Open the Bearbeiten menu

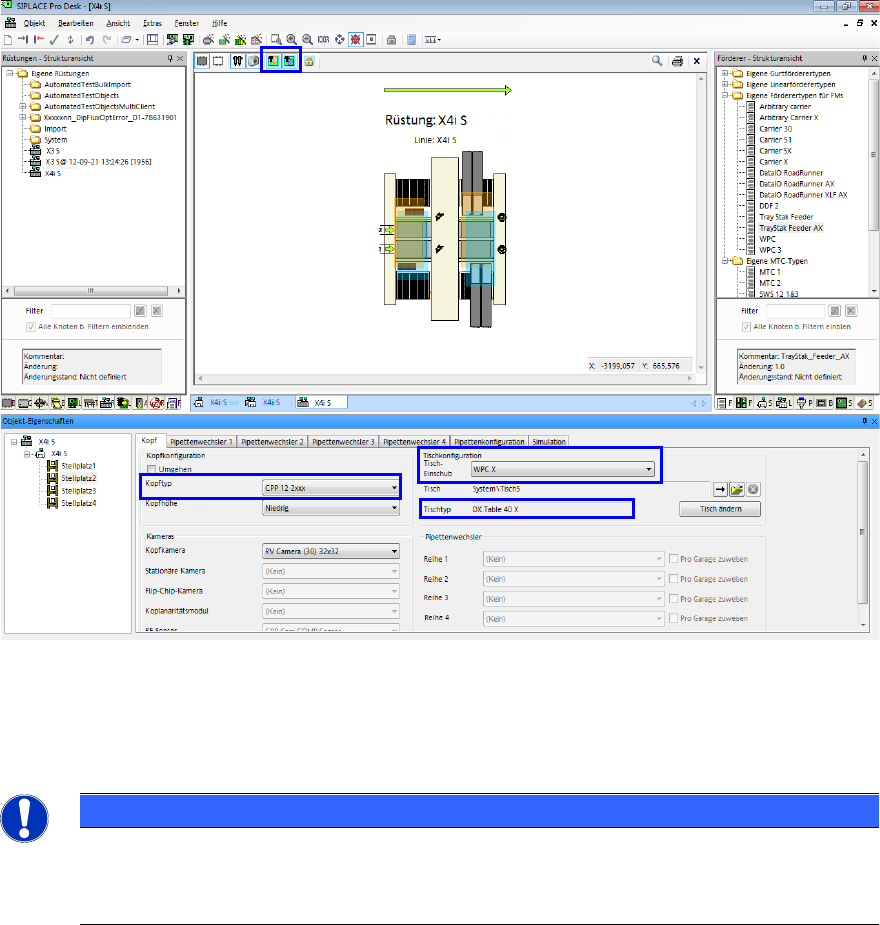pyautogui.click(x=75, y=23)
